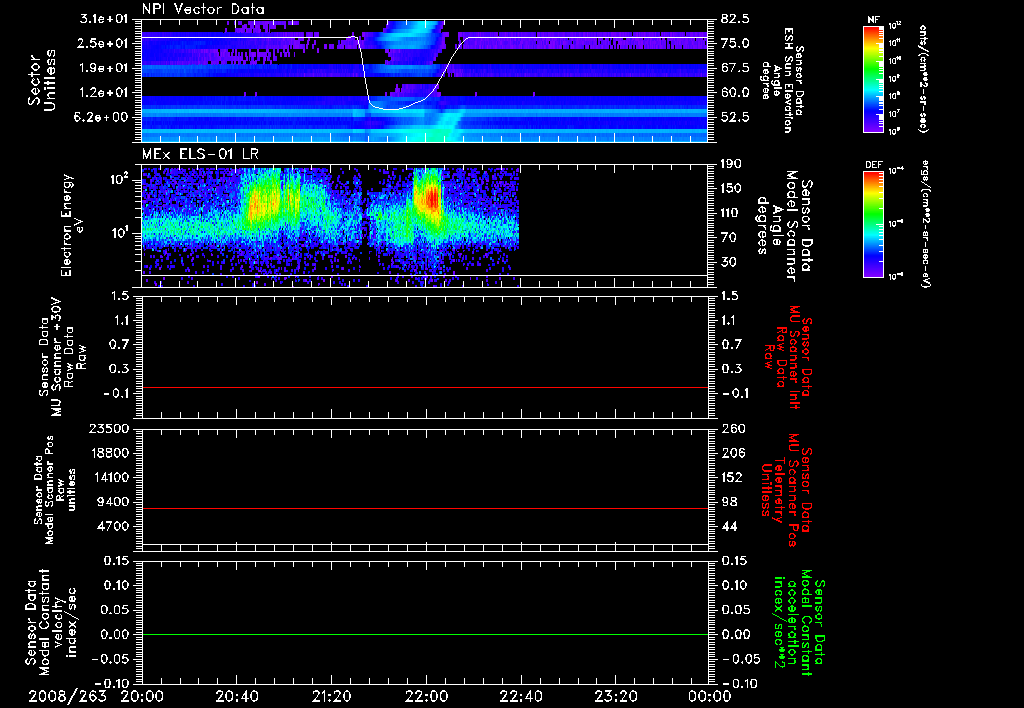Screen dimensions: 1024x708
Task: Click the "21:20" time axis tick label
Action: [x=332, y=696]
